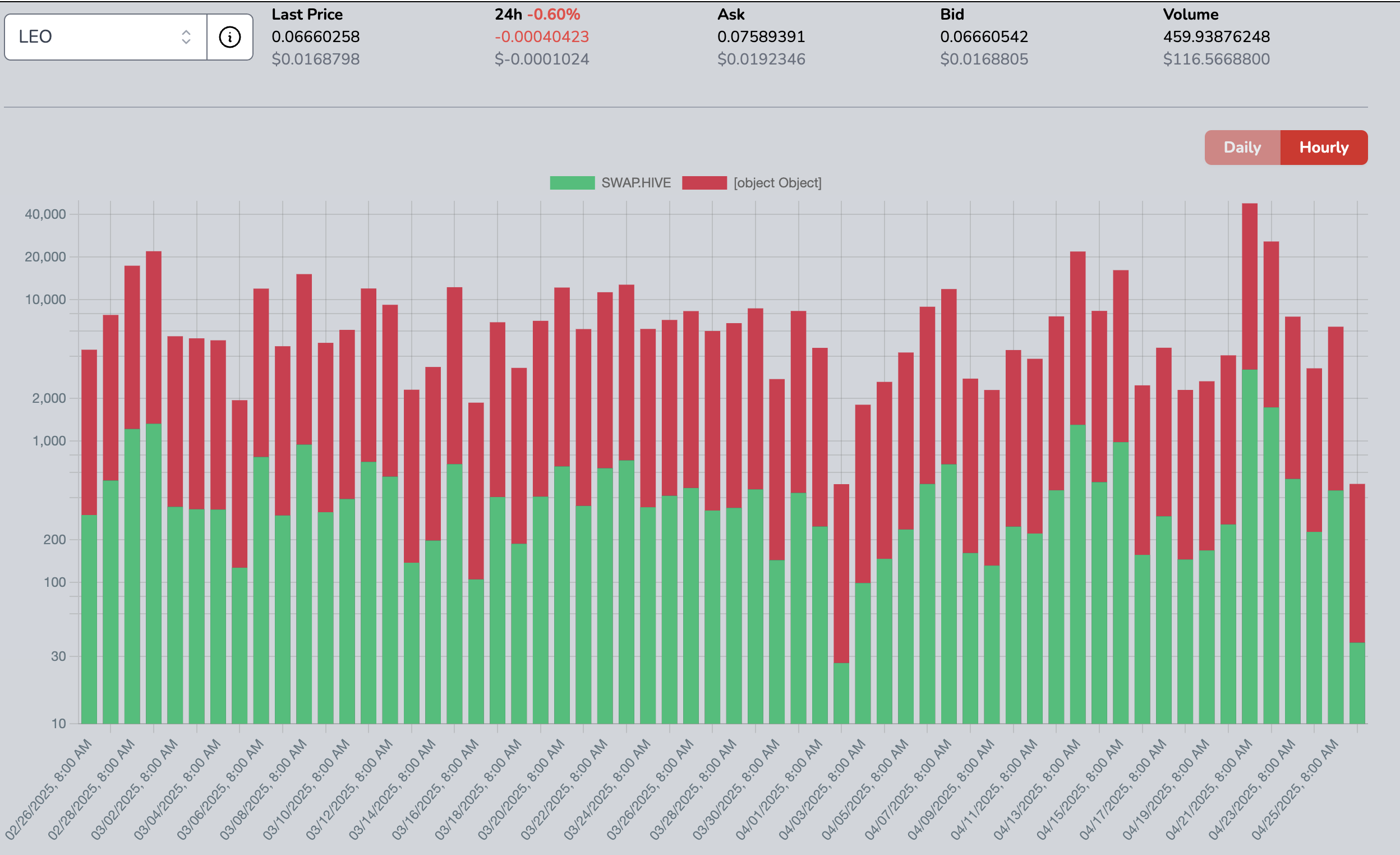Click the Volume value 459.93876248
1400x855 pixels.
(1216, 36)
